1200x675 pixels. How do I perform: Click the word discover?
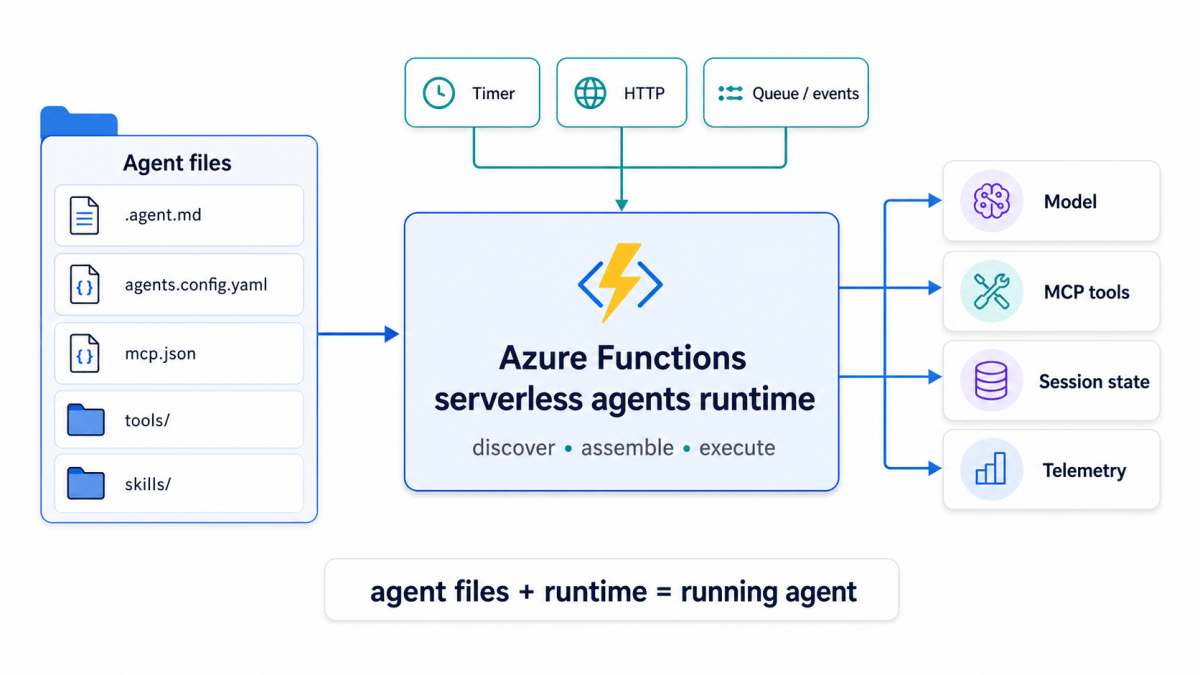coord(513,448)
